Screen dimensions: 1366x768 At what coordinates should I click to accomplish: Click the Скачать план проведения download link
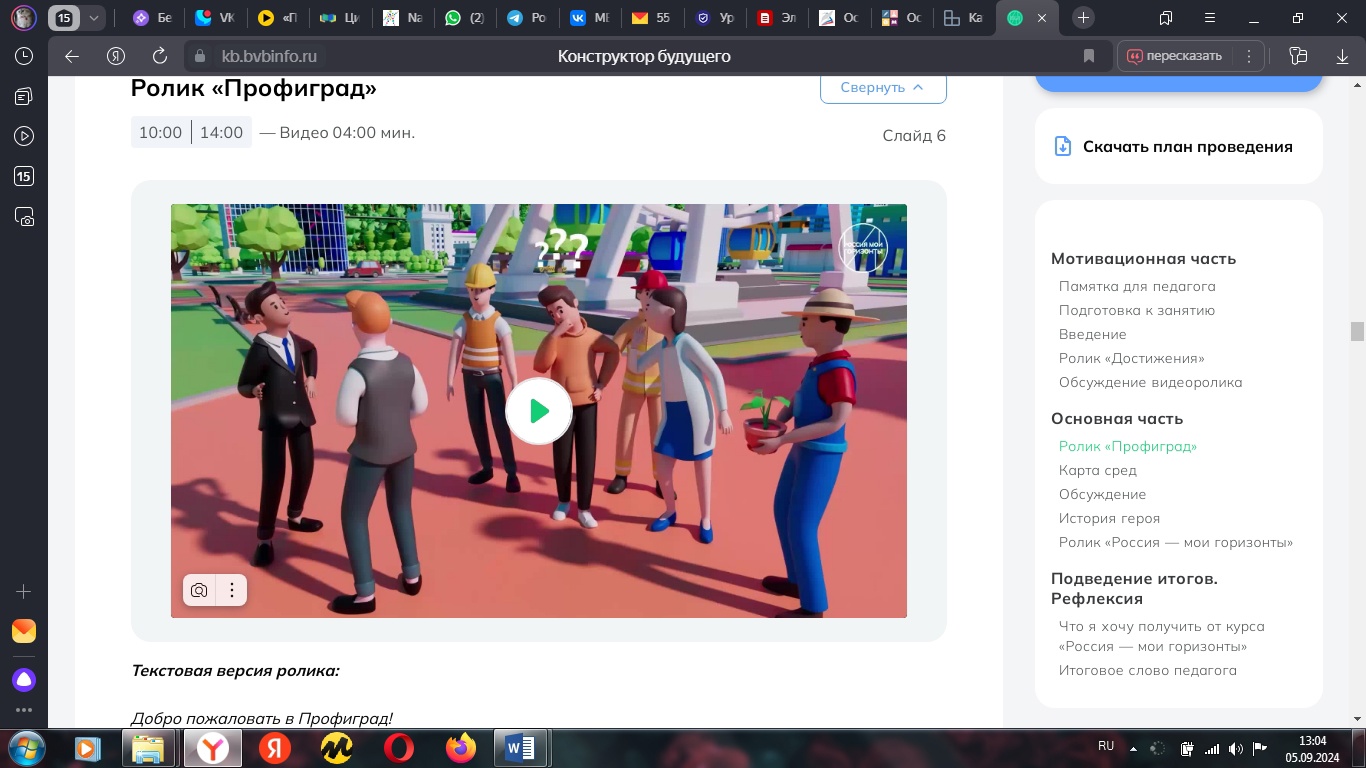click(x=1188, y=146)
